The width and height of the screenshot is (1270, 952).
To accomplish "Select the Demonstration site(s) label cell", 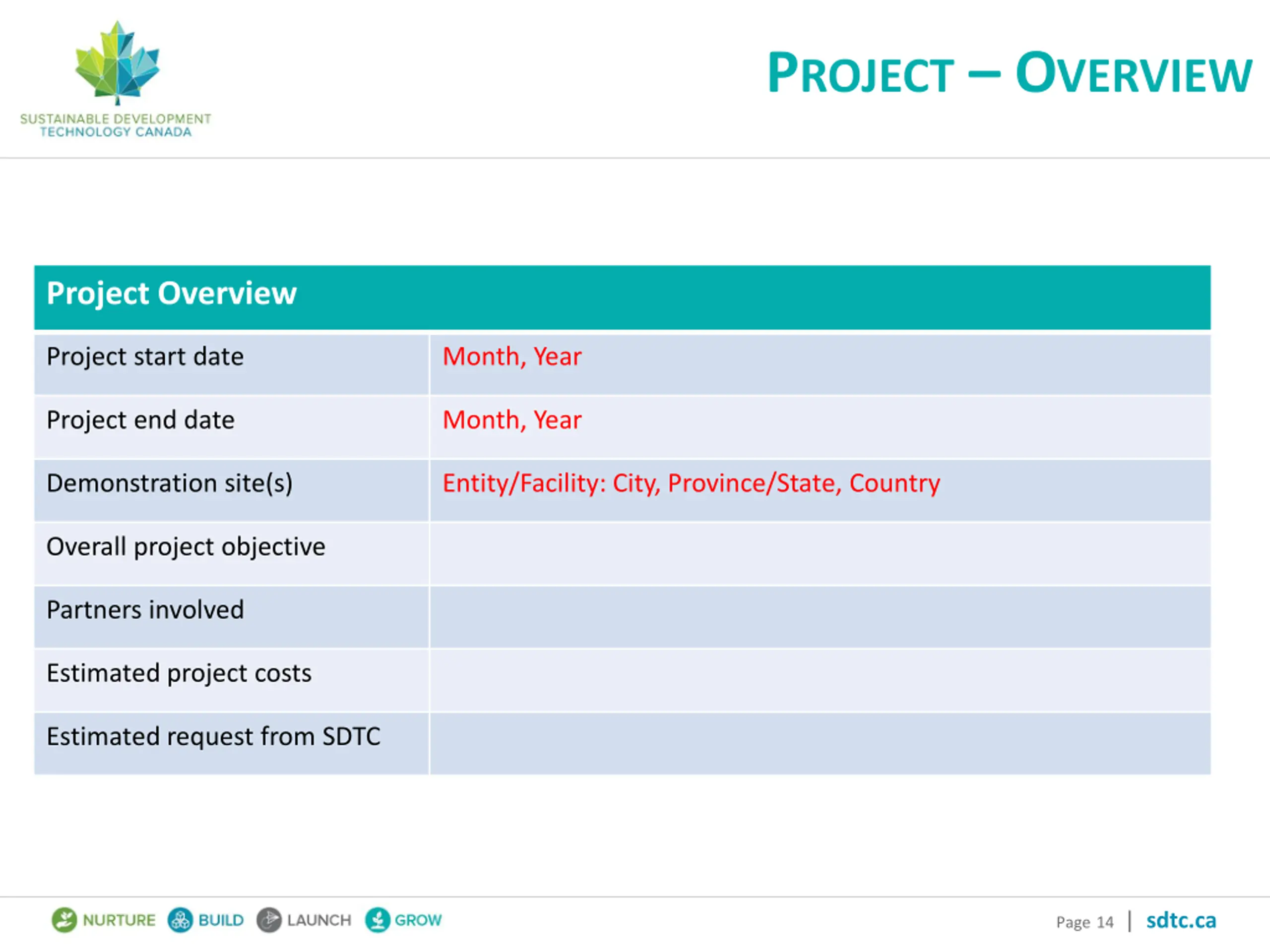I will tap(231, 491).
